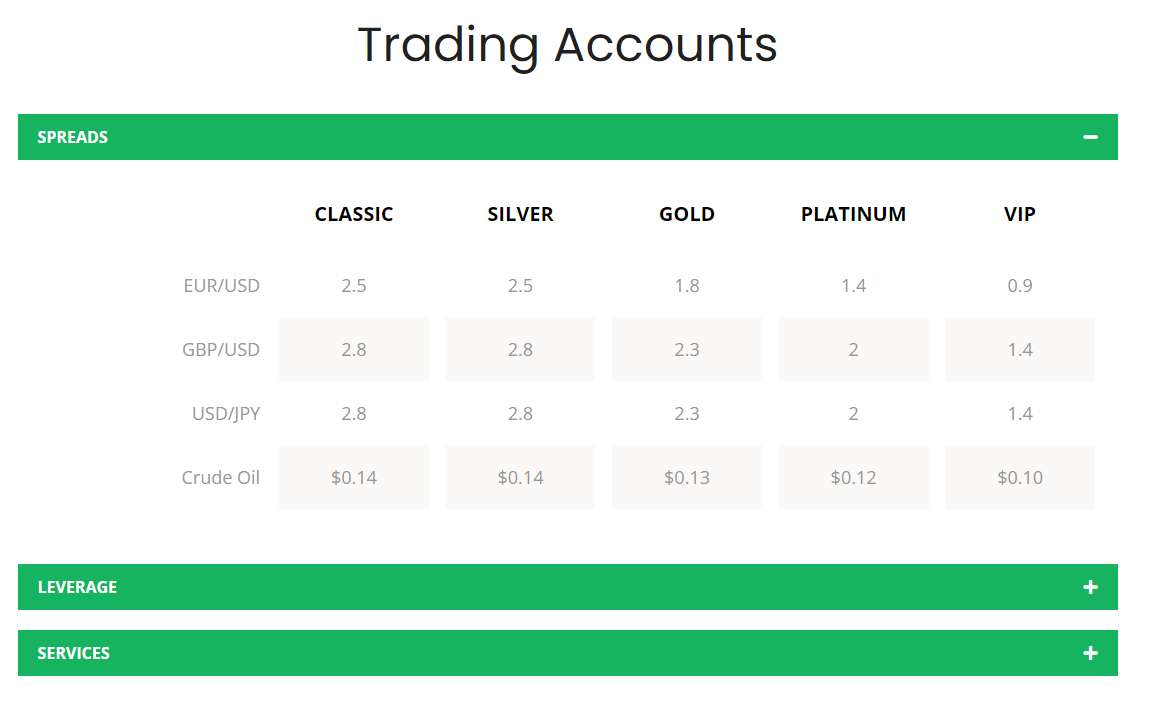Select the VIP account column header
1158x701 pixels.
point(1020,214)
